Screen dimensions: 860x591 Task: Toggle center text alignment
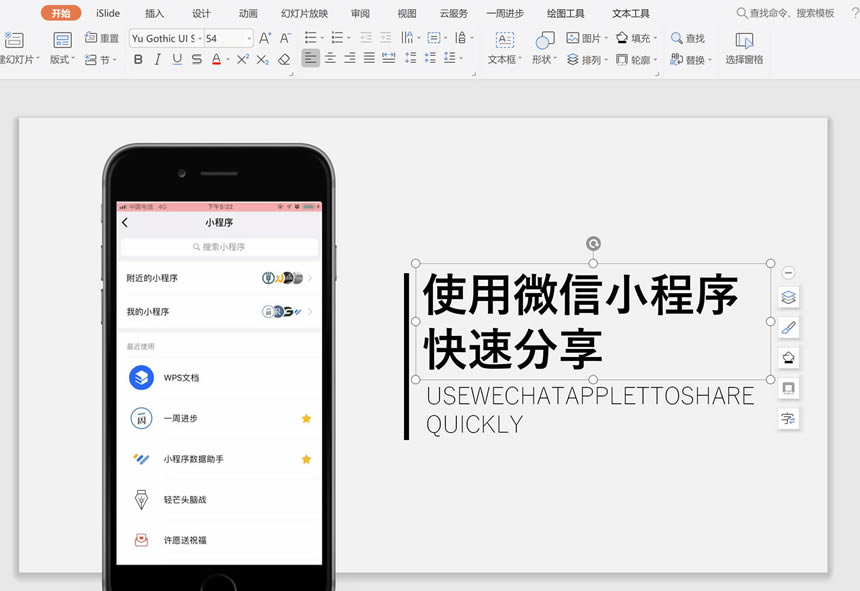pyautogui.click(x=330, y=58)
